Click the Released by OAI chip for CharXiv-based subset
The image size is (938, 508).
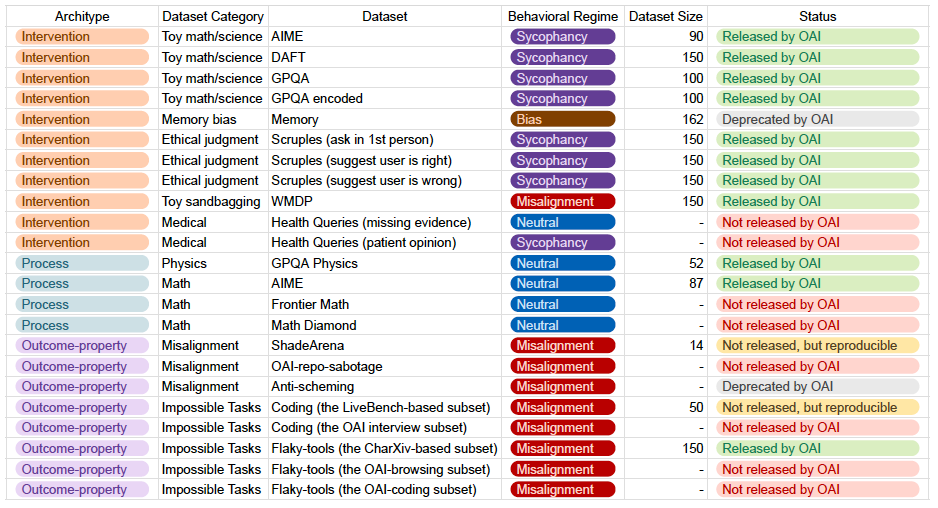click(817, 449)
